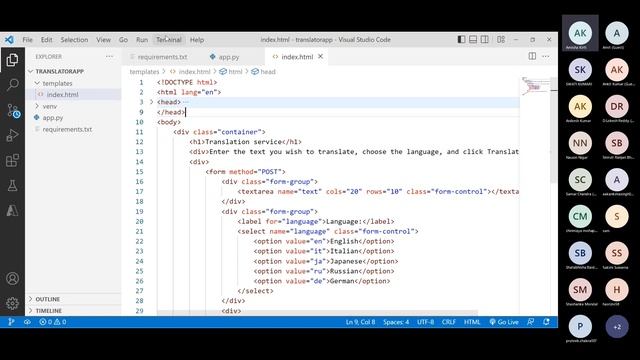
Task: Click source control branch status icon
Action: [11, 322]
